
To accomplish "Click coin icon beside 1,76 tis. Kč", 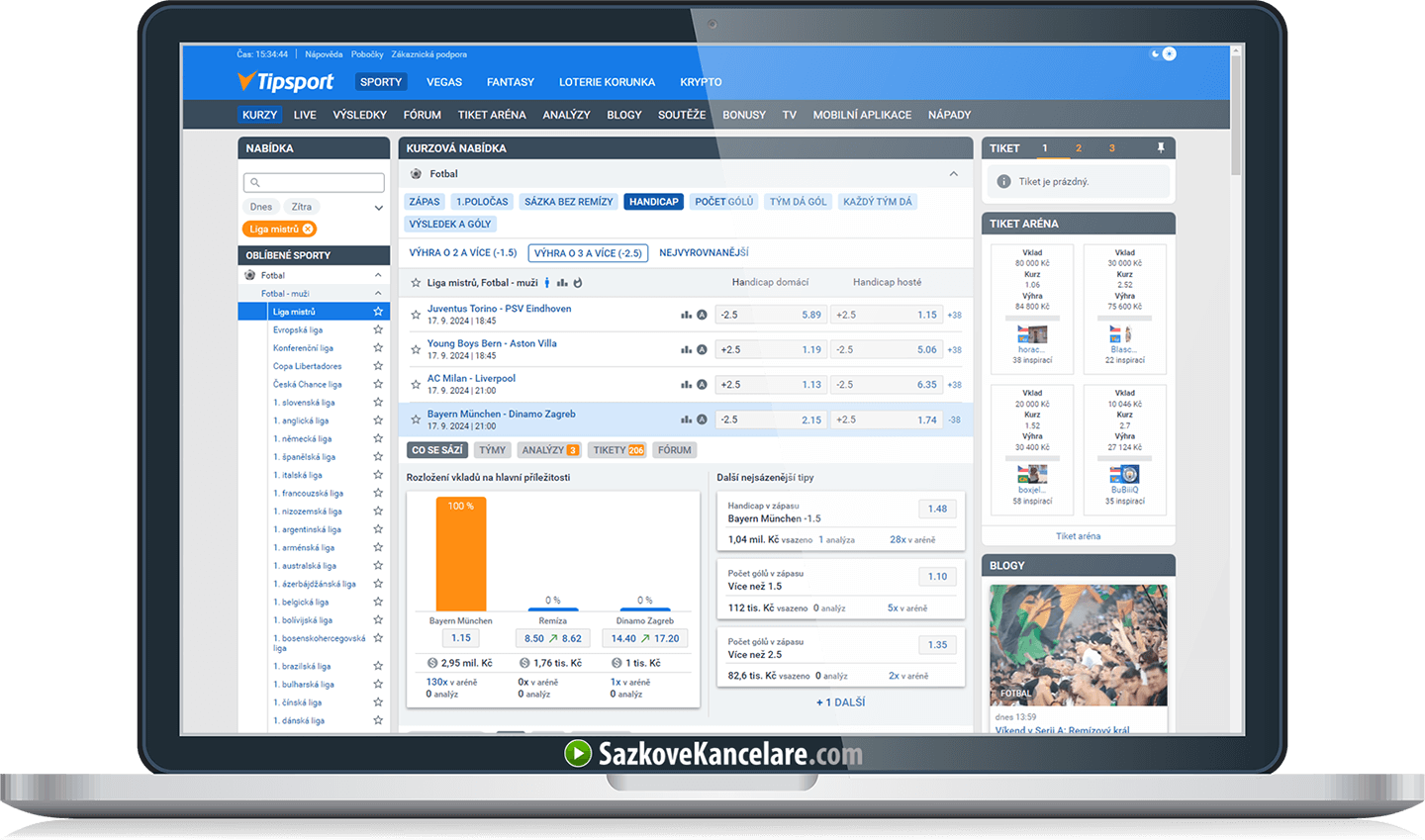I will pyautogui.click(x=524, y=663).
